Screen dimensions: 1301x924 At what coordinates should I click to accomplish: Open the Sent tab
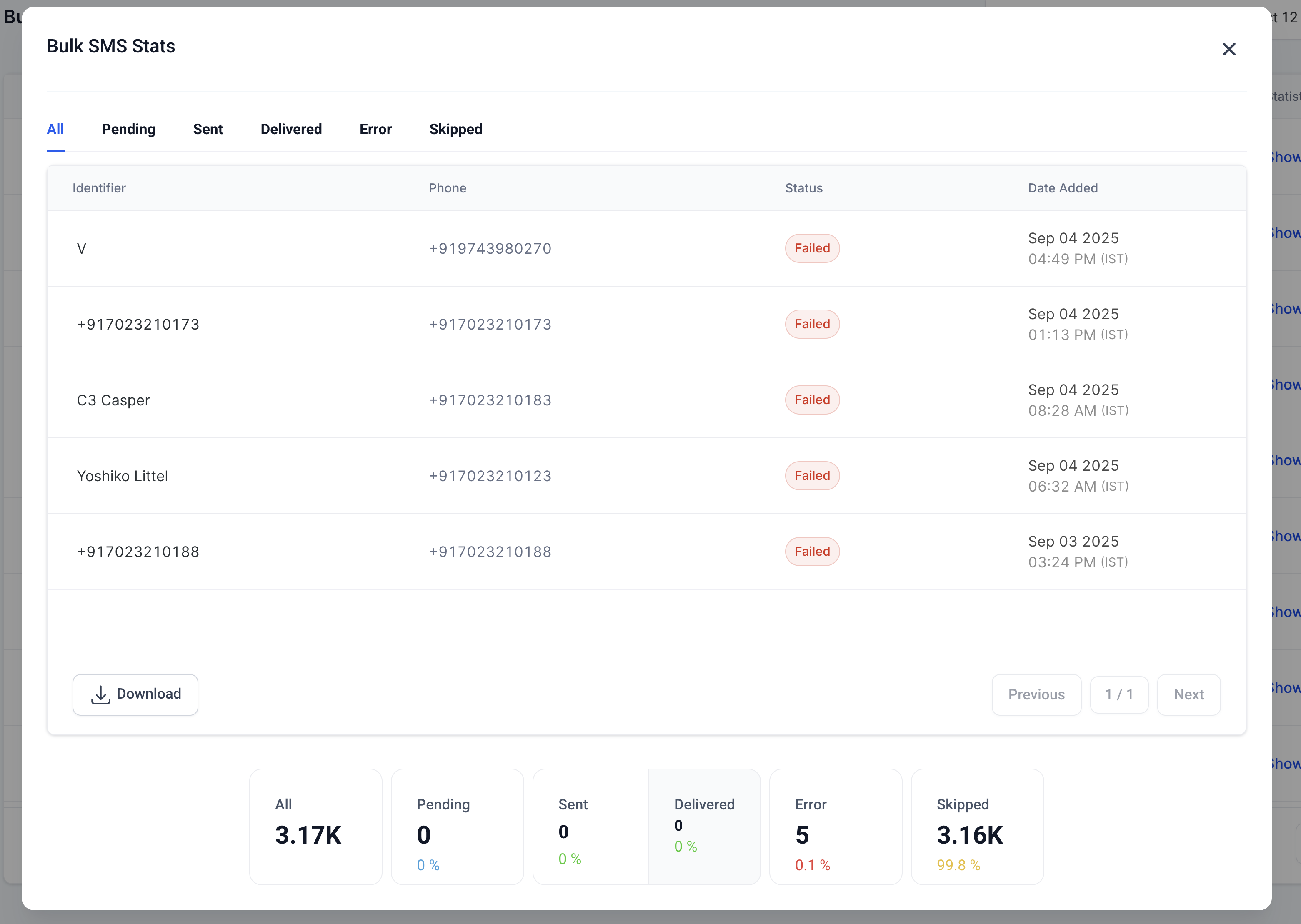(x=208, y=129)
